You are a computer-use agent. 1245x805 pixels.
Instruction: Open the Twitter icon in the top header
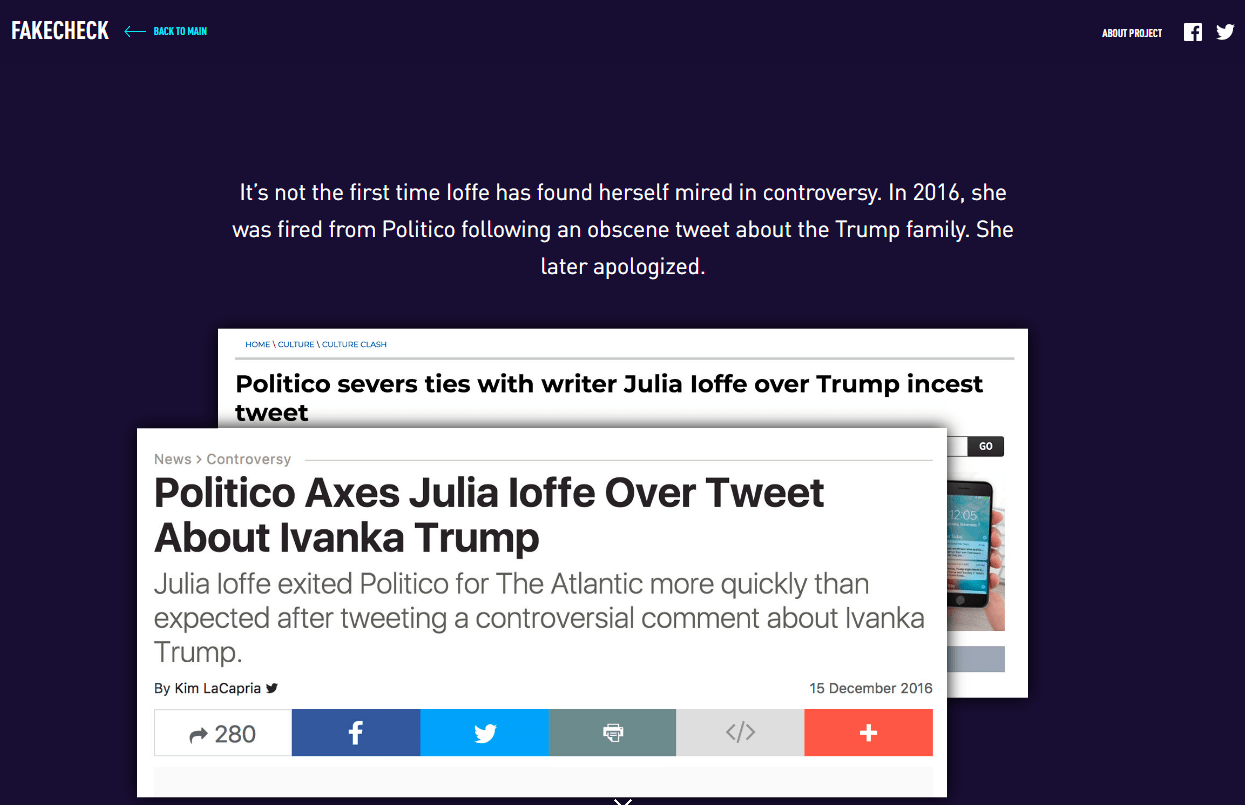(x=1225, y=32)
